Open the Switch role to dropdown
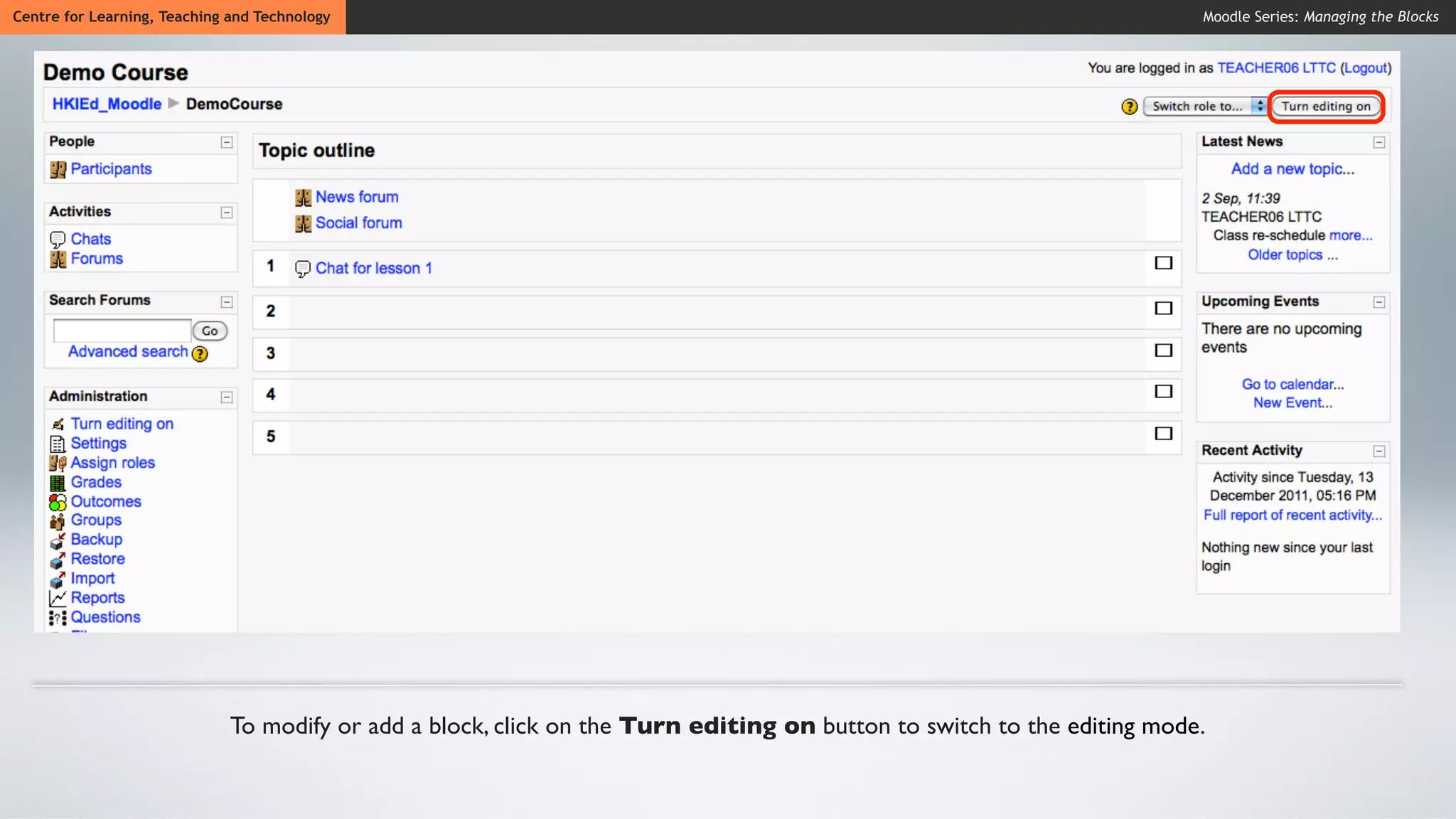 pos(1204,107)
